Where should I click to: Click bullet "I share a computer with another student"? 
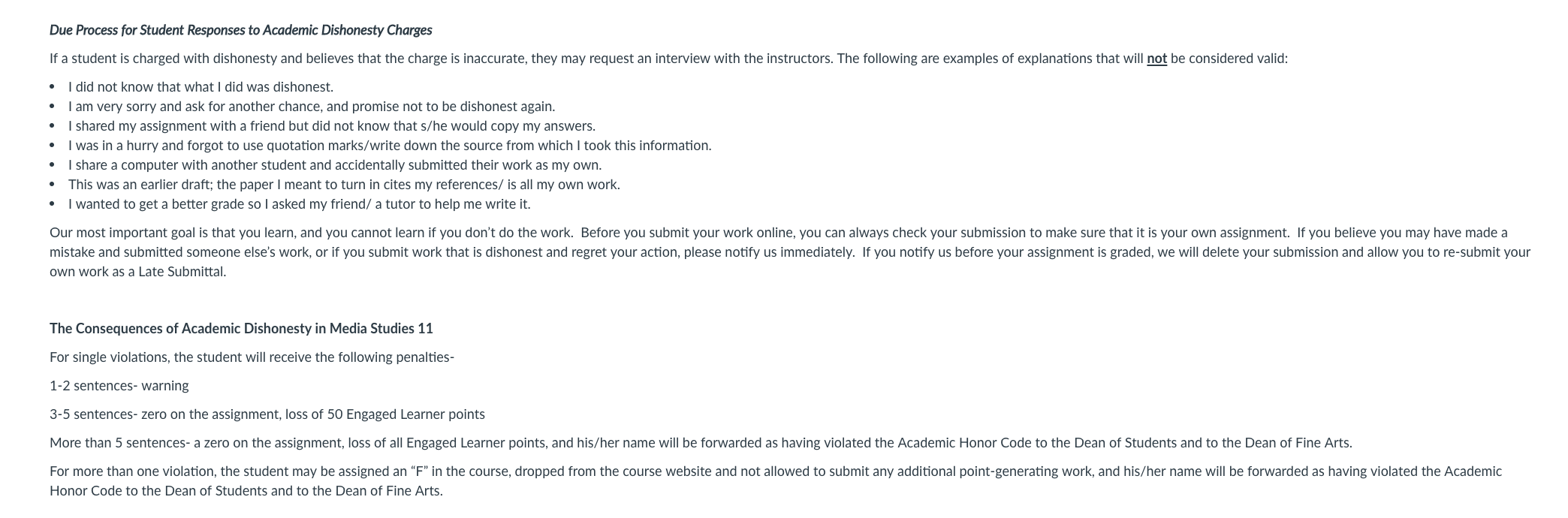pos(335,165)
